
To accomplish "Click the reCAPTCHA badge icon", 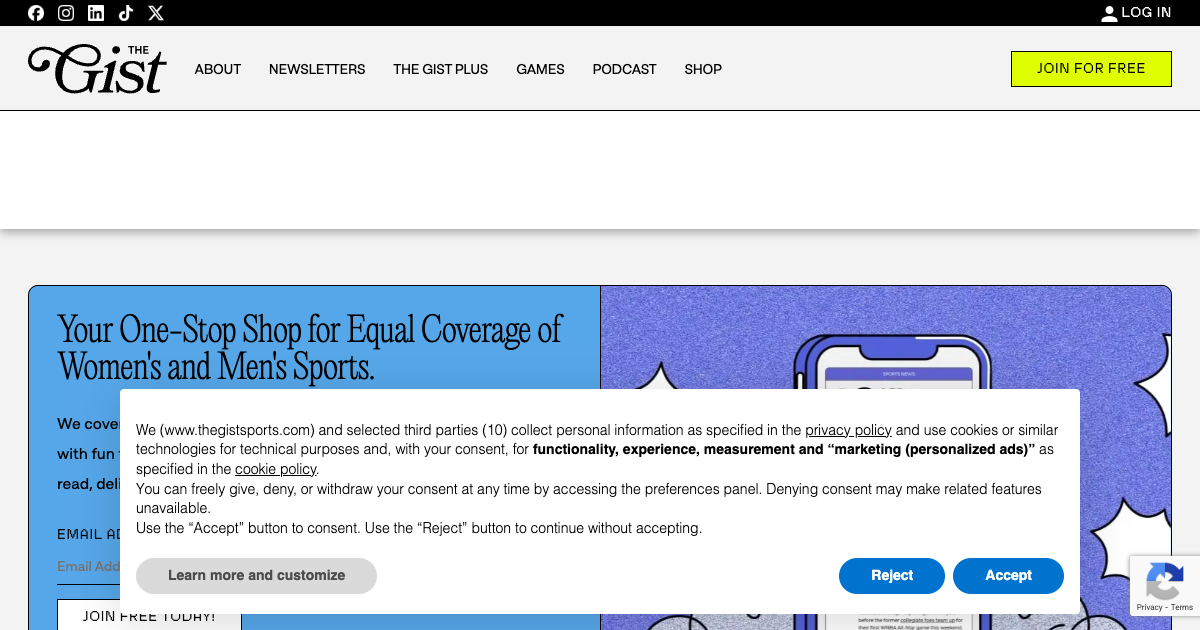I will (1165, 580).
